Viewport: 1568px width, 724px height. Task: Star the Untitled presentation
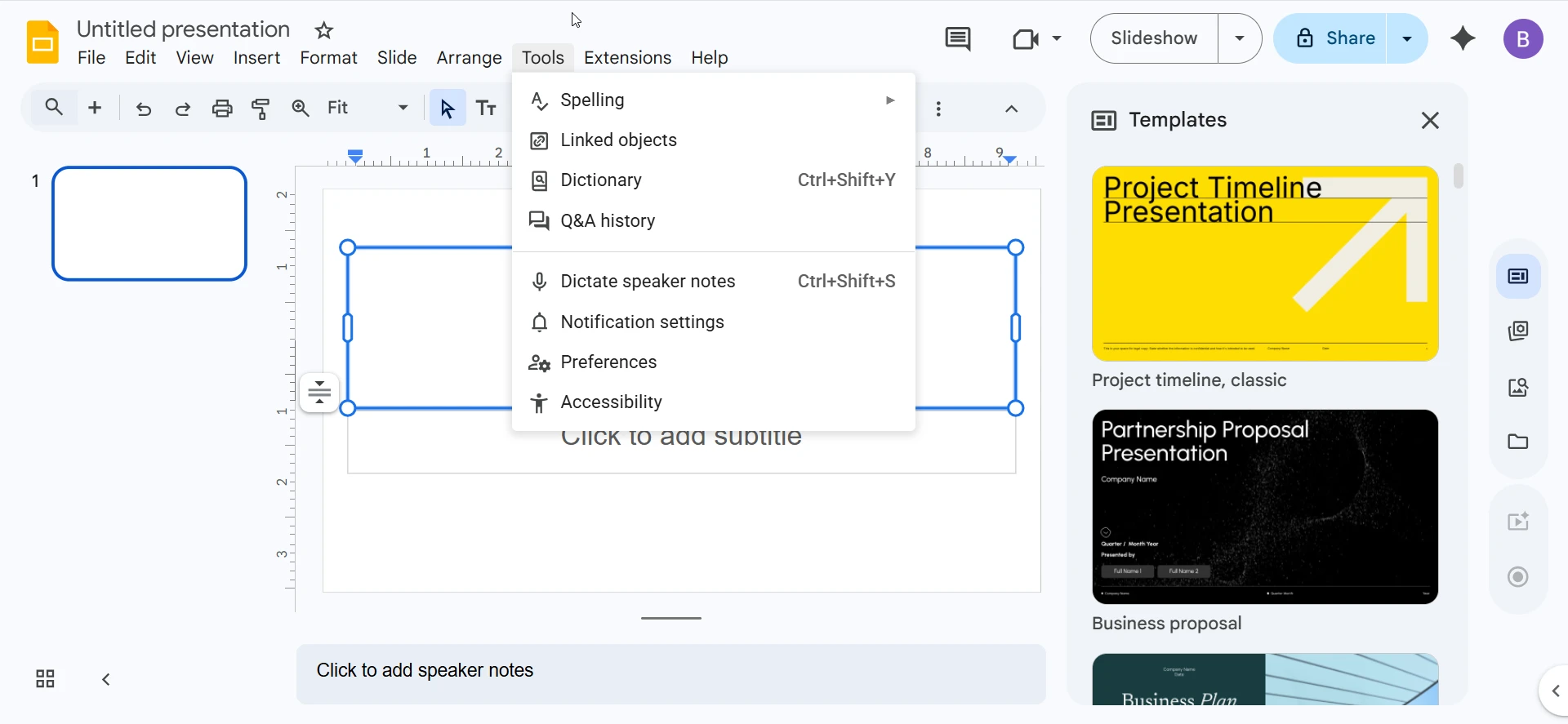(324, 31)
